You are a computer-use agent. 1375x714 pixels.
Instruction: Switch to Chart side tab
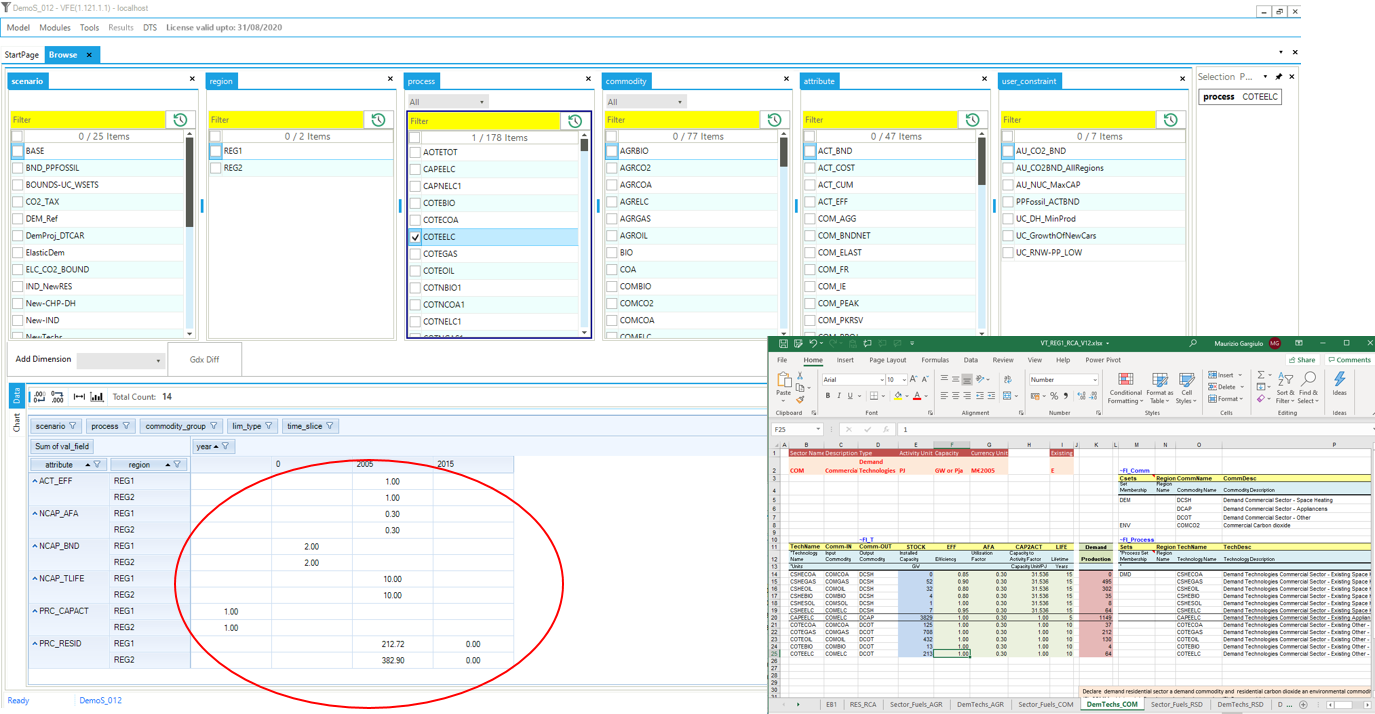click(16, 425)
